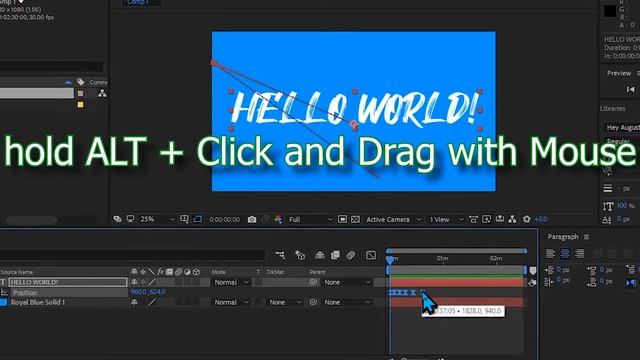The width and height of the screenshot is (640, 360).
Task: Open the composition flowchart from viewer bar
Action: pyautogui.click(x=512, y=219)
